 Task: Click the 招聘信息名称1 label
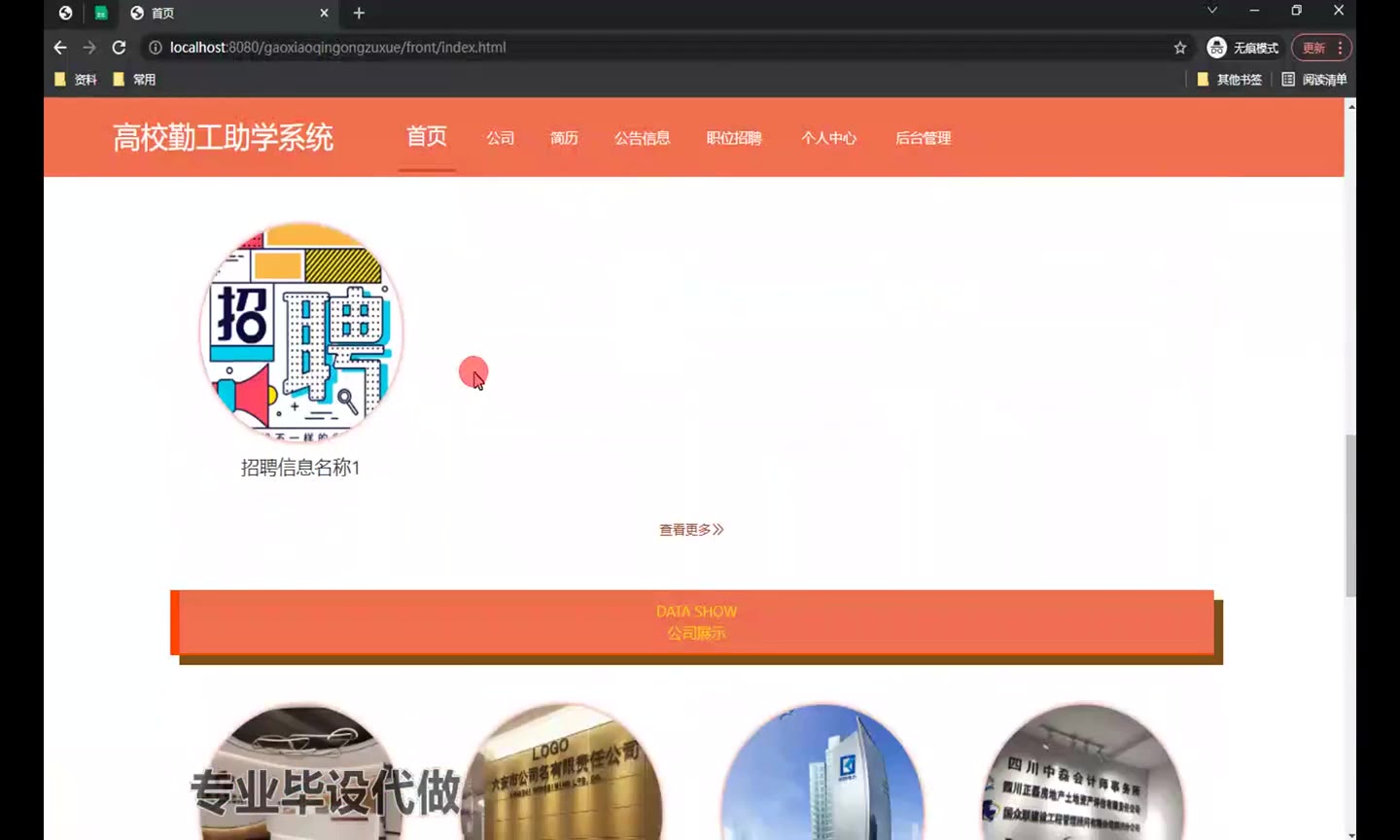[300, 468]
